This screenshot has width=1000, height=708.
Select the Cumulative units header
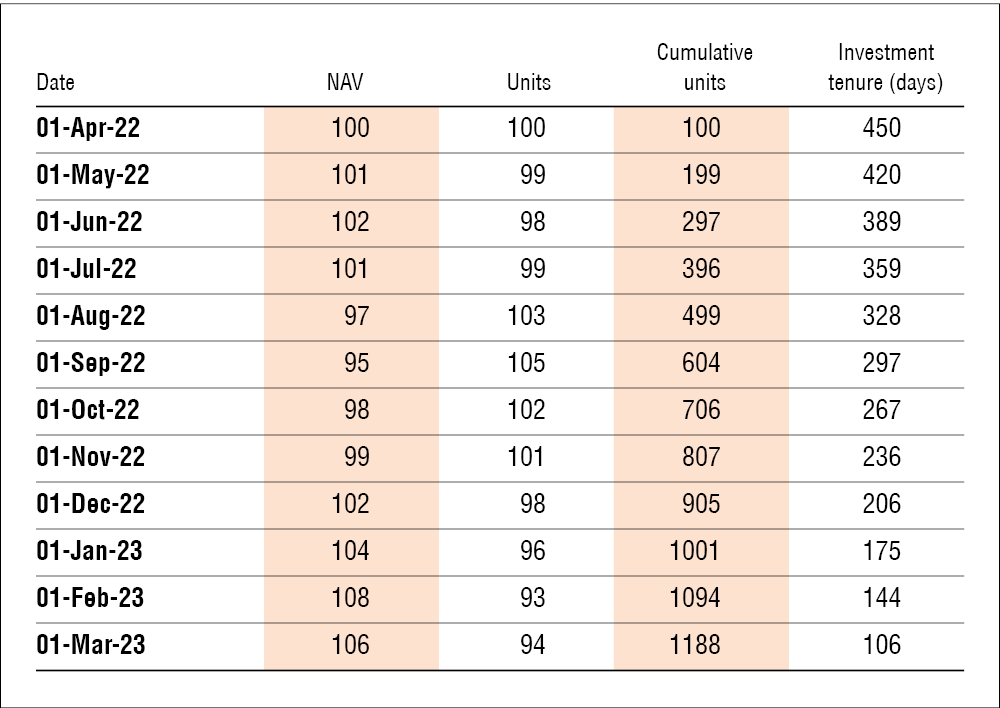tap(704, 67)
